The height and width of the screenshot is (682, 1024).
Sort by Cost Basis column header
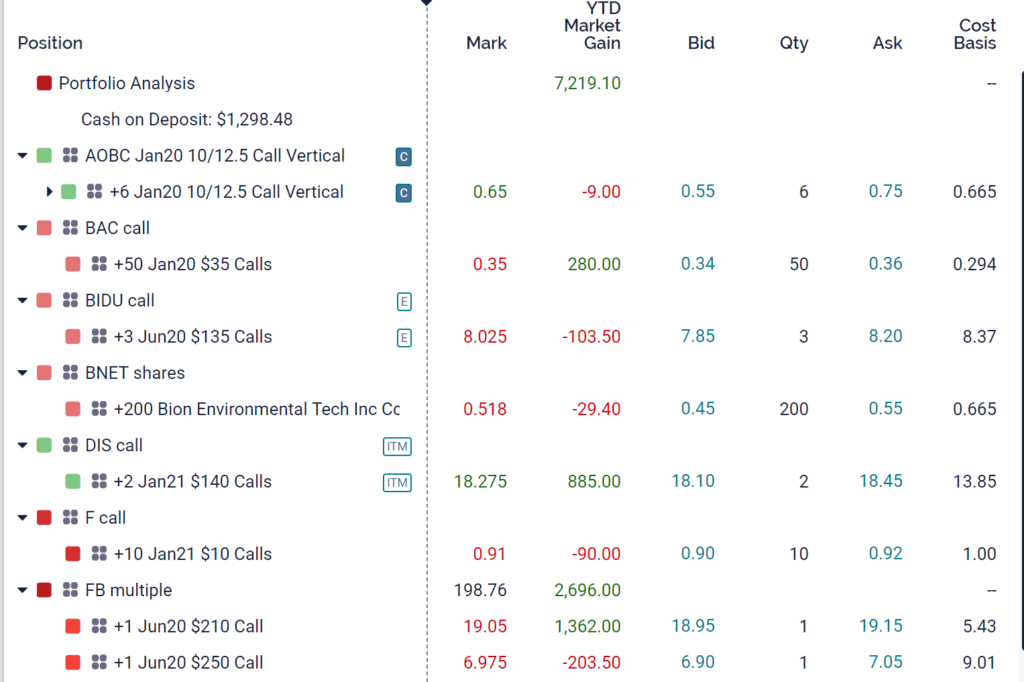pos(976,34)
